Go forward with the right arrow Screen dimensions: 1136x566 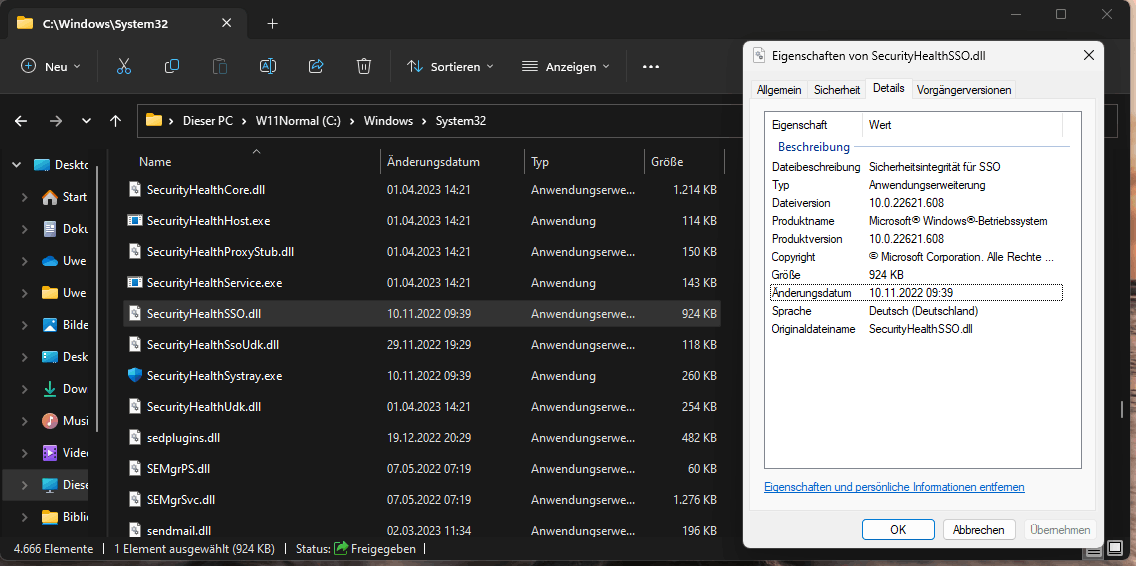point(56,121)
